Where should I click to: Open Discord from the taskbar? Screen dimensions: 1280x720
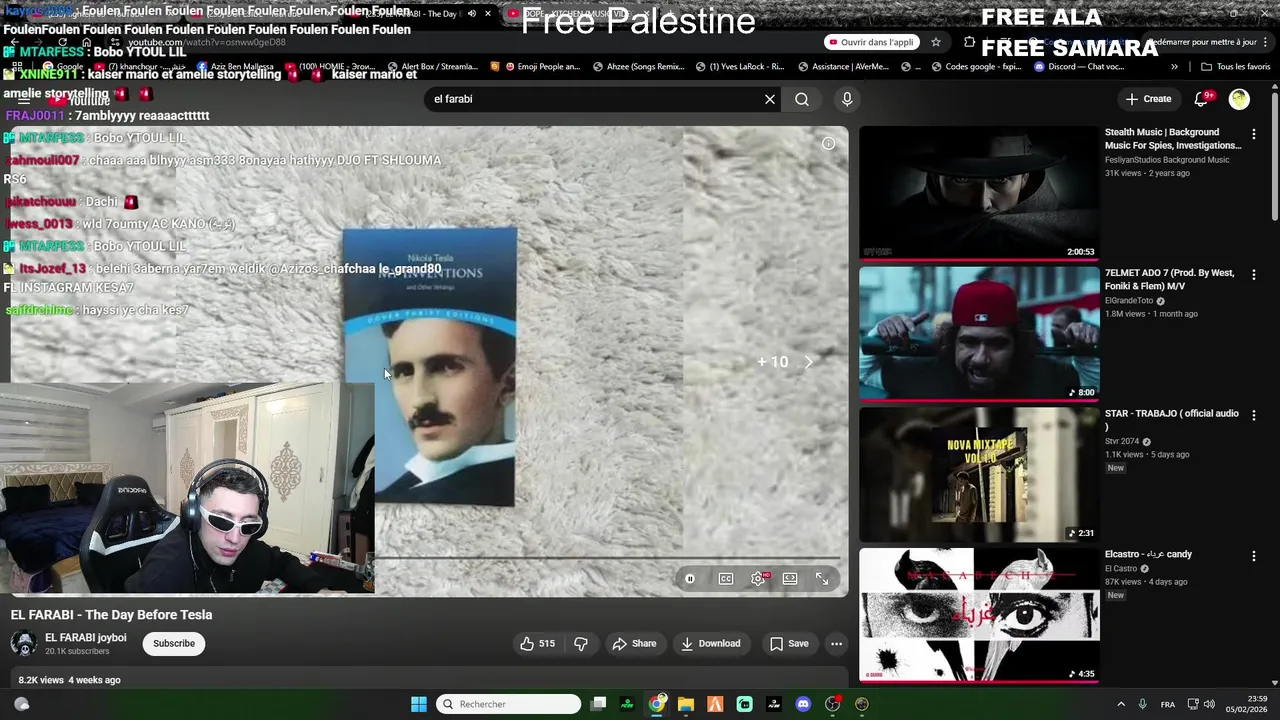coord(803,704)
